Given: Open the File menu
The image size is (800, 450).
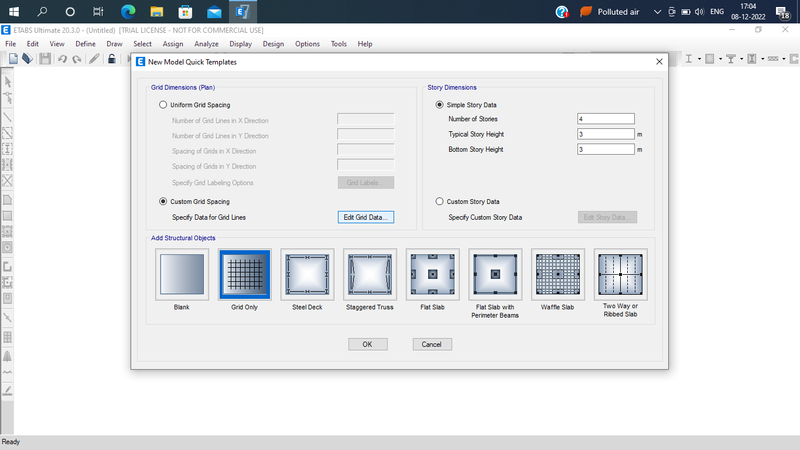Looking at the screenshot, I should (10, 44).
